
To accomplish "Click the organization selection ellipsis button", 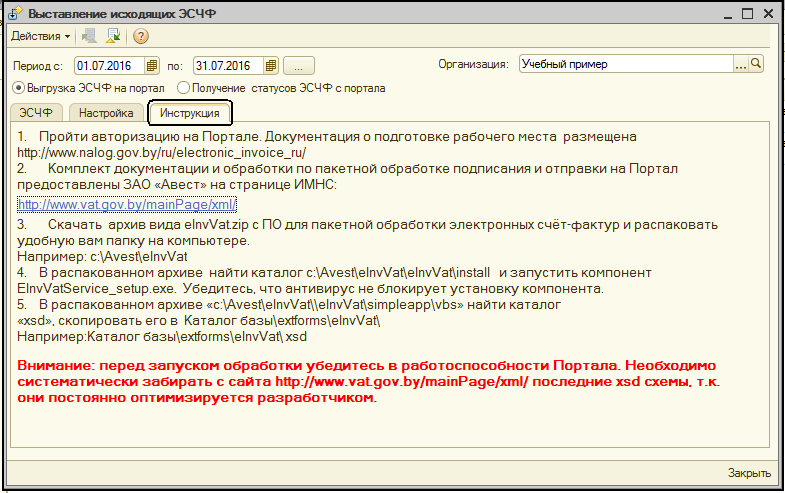I will tap(741, 64).
